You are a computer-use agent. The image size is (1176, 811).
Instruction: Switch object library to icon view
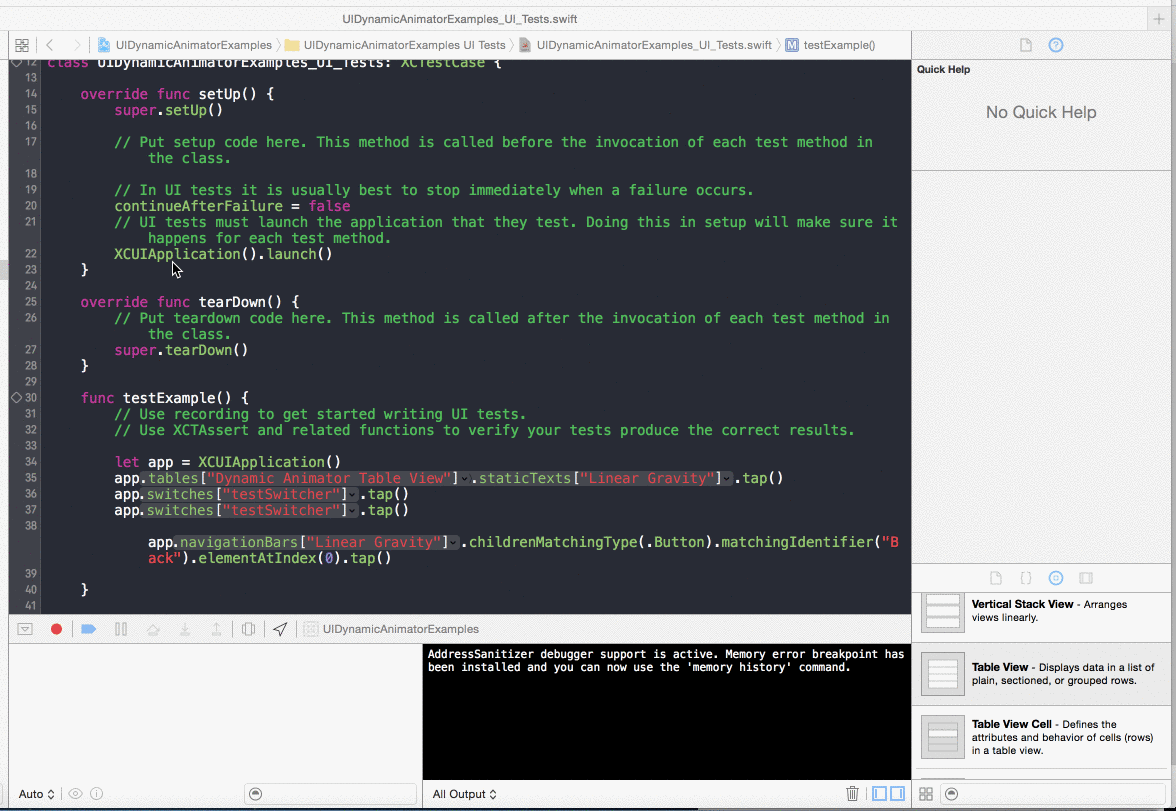click(926, 794)
